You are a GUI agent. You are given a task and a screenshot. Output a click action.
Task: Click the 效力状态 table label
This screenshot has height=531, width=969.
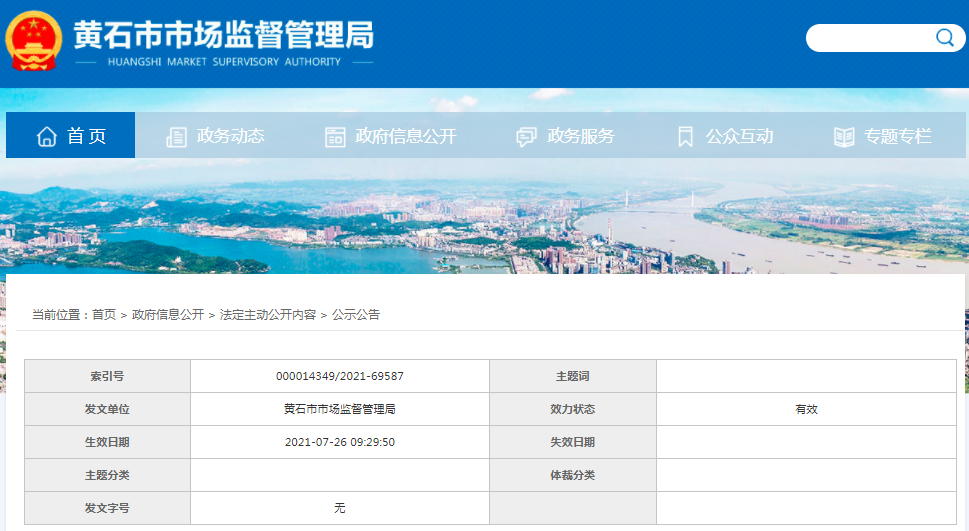coord(573,409)
